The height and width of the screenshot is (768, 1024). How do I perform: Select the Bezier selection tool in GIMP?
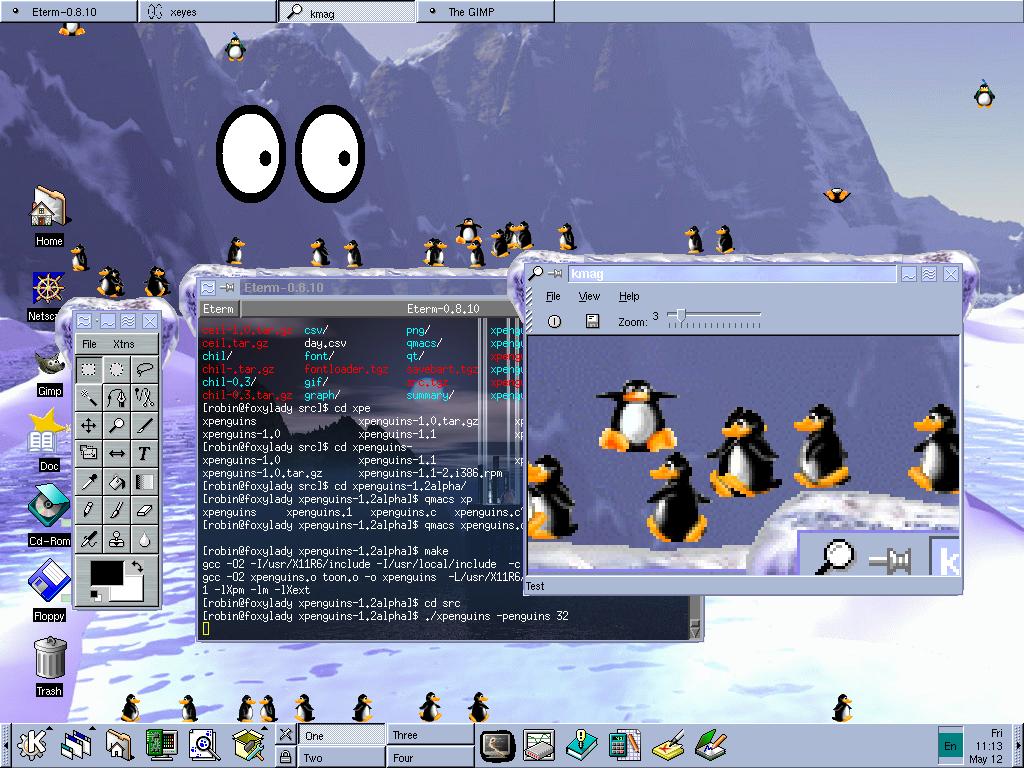coord(116,396)
